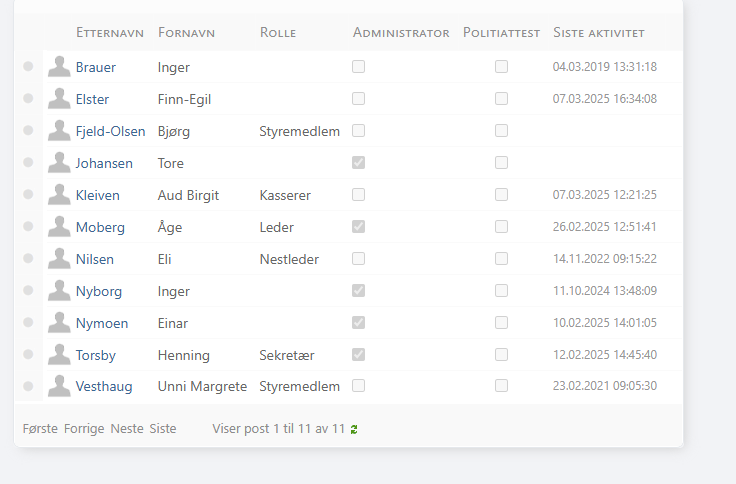The image size is (736, 484).
Task: Click the avatar icon for Kleiven
Action: 59,195
